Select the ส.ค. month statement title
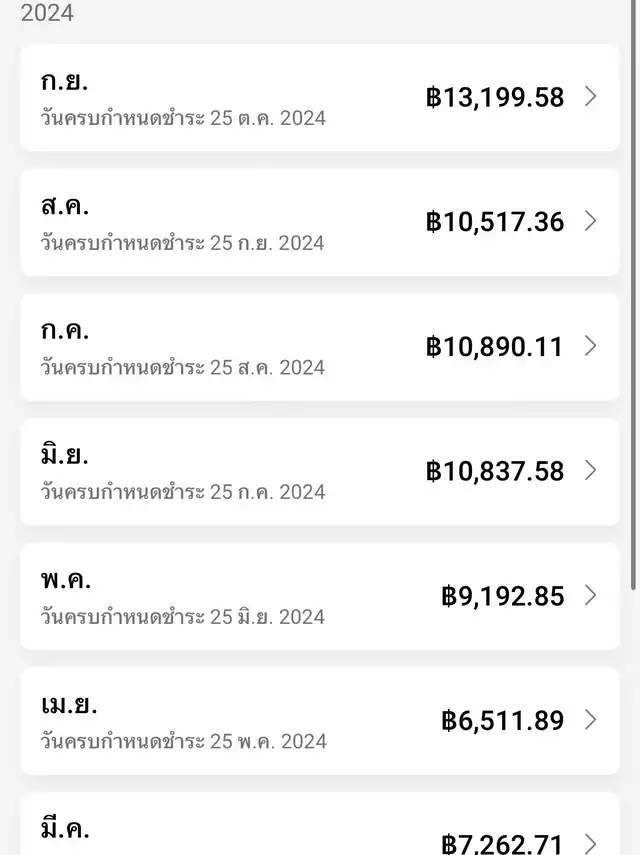This screenshot has height=855, width=640. (x=65, y=206)
